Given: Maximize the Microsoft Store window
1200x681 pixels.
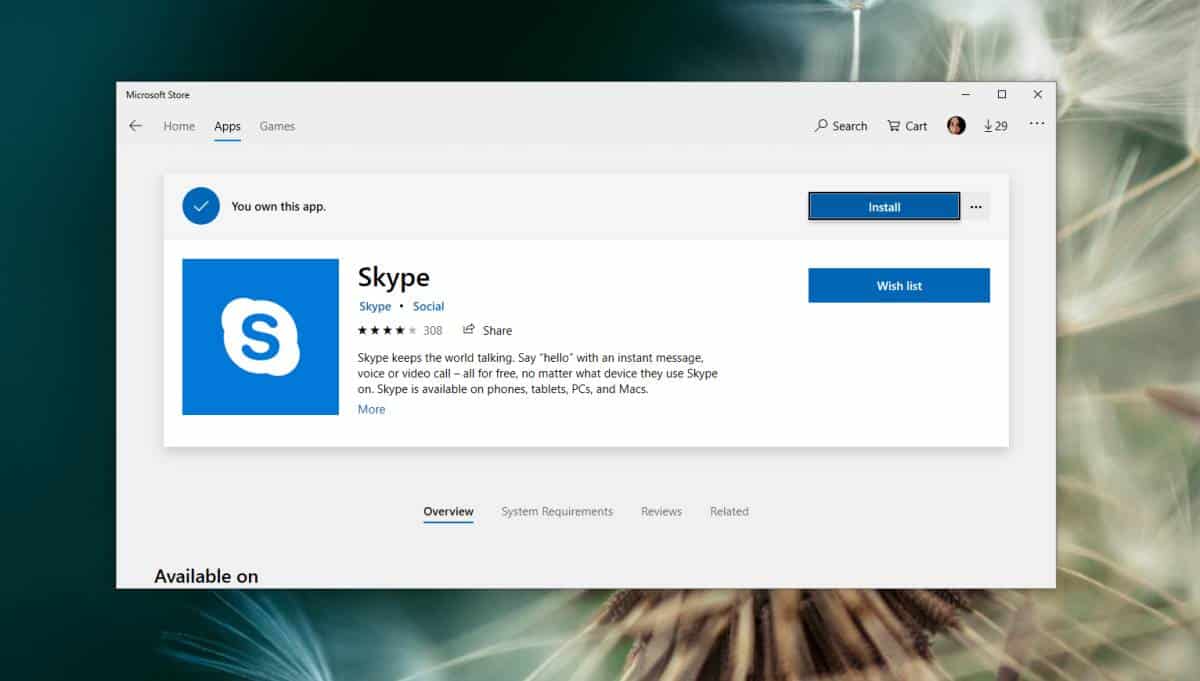Looking at the screenshot, I should pyautogui.click(x=1002, y=95).
